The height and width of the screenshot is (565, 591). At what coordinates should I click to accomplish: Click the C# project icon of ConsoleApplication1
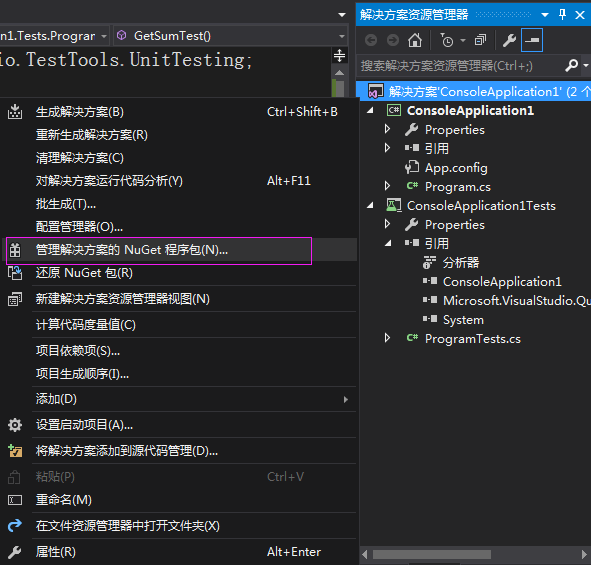point(394,110)
